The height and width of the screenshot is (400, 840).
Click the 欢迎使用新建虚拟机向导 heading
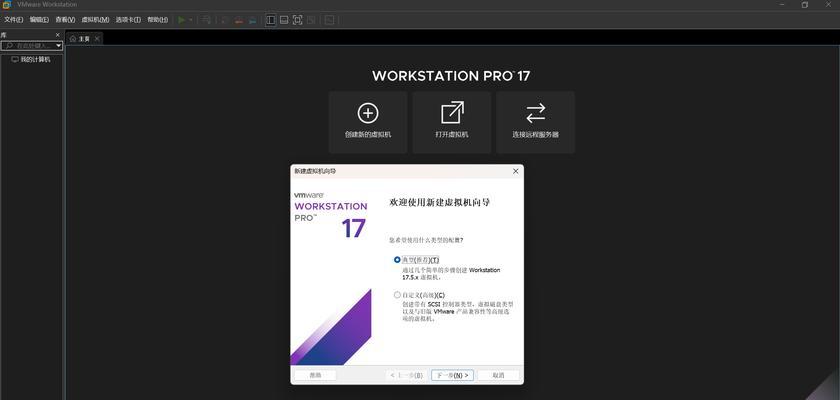(439, 203)
